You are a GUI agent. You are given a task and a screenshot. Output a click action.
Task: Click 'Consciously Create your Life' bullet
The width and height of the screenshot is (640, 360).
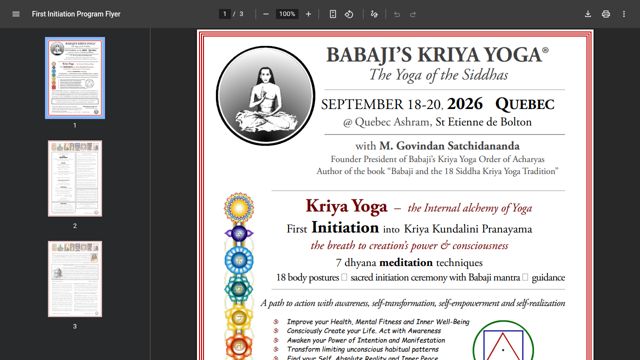pos(364,331)
